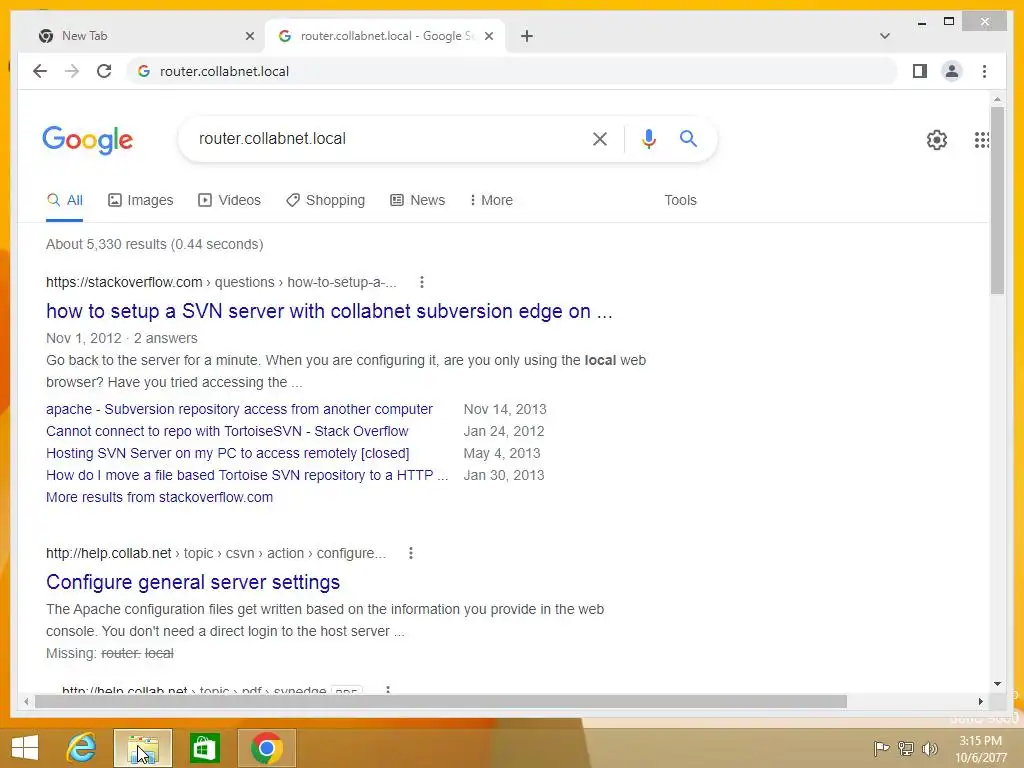Image resolution: width=1024 pixels, height=768 pixels.
Task: Clear the Google search box text
Action: point(600,138)
